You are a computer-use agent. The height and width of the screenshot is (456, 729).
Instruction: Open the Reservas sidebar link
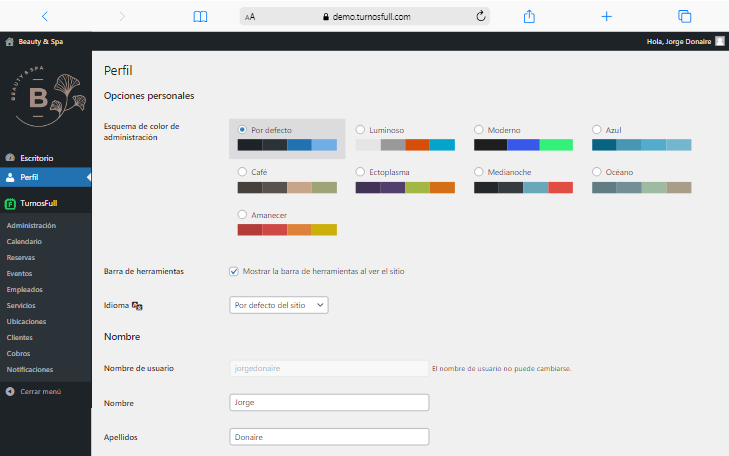click(x=21, y=258)
